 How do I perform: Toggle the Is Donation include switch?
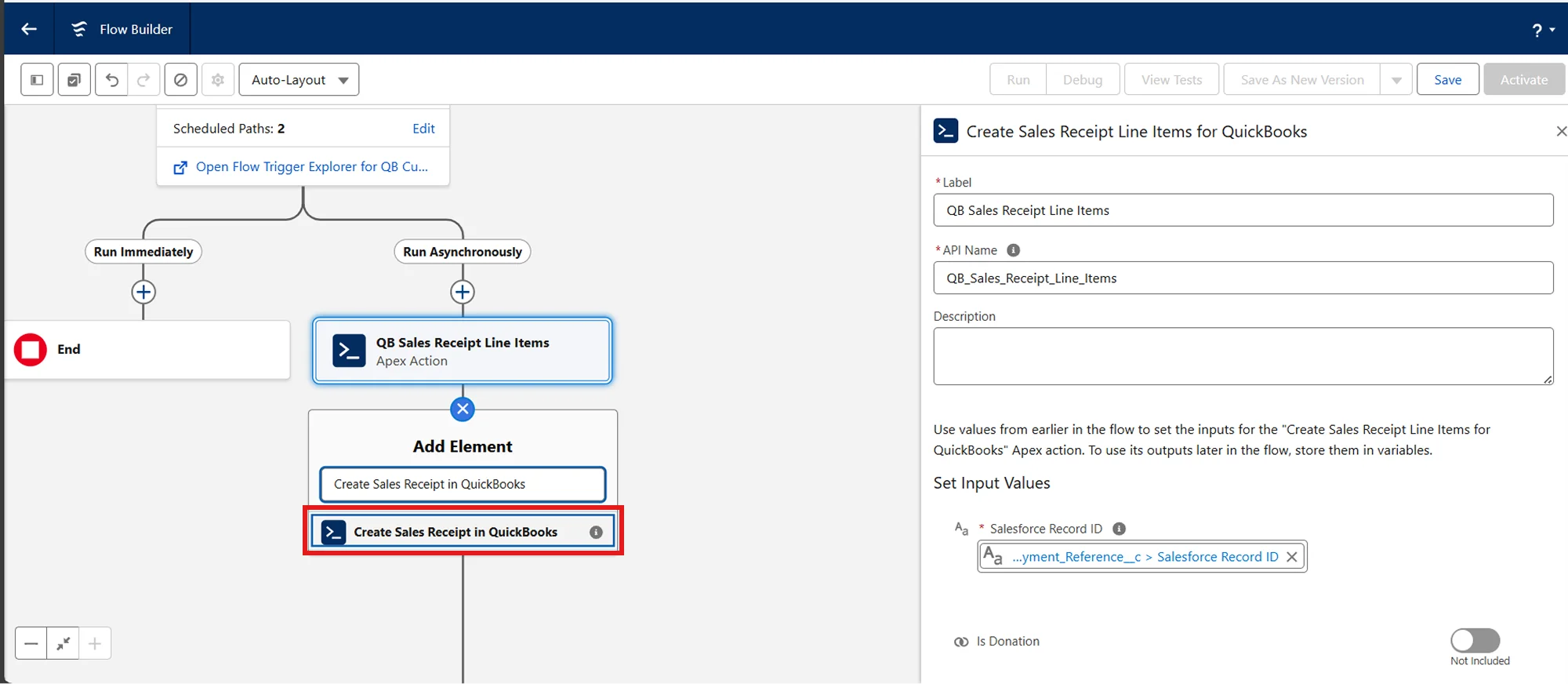1475,641
